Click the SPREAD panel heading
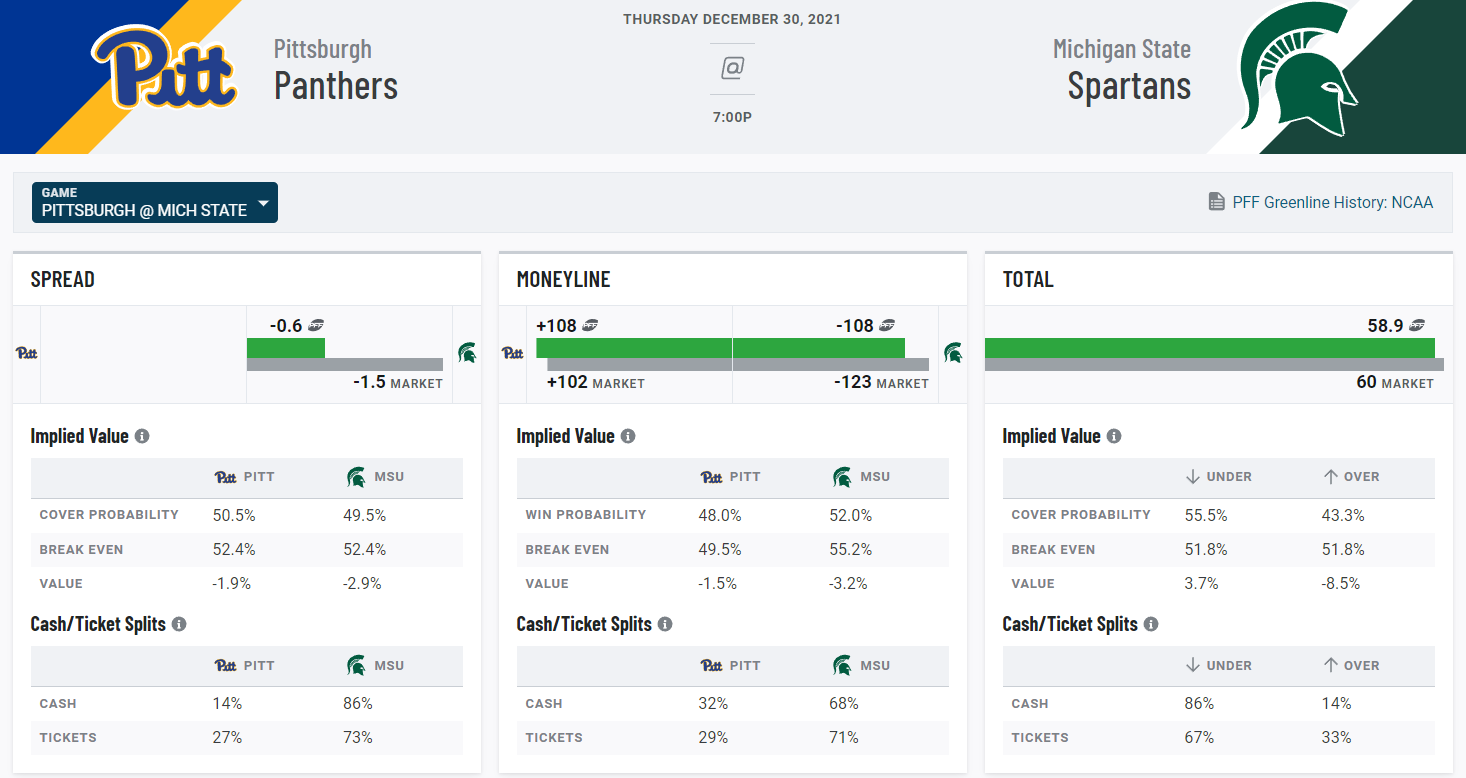This screenshot has width=1466, height=778. pyautogui.click(x=63, y=280)
